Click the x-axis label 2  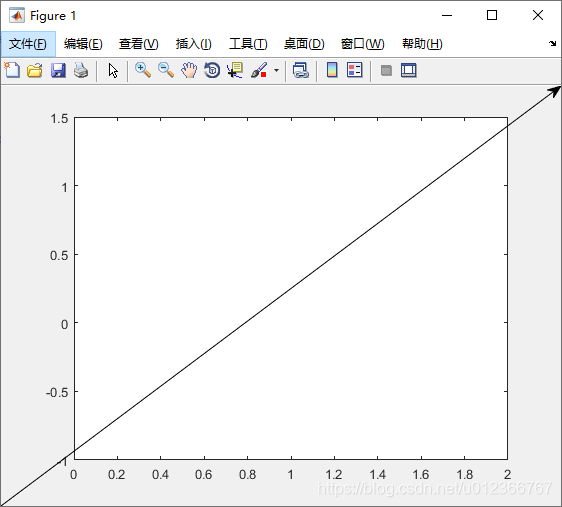tap(507, 475)
